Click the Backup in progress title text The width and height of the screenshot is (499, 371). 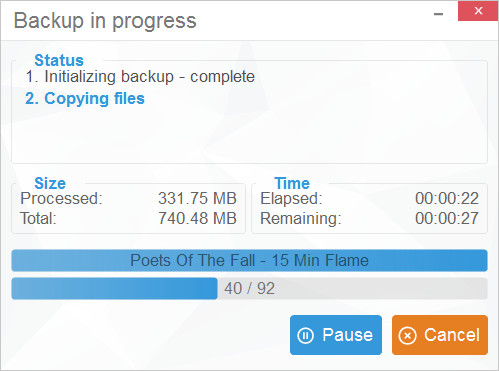pos(105,21)
